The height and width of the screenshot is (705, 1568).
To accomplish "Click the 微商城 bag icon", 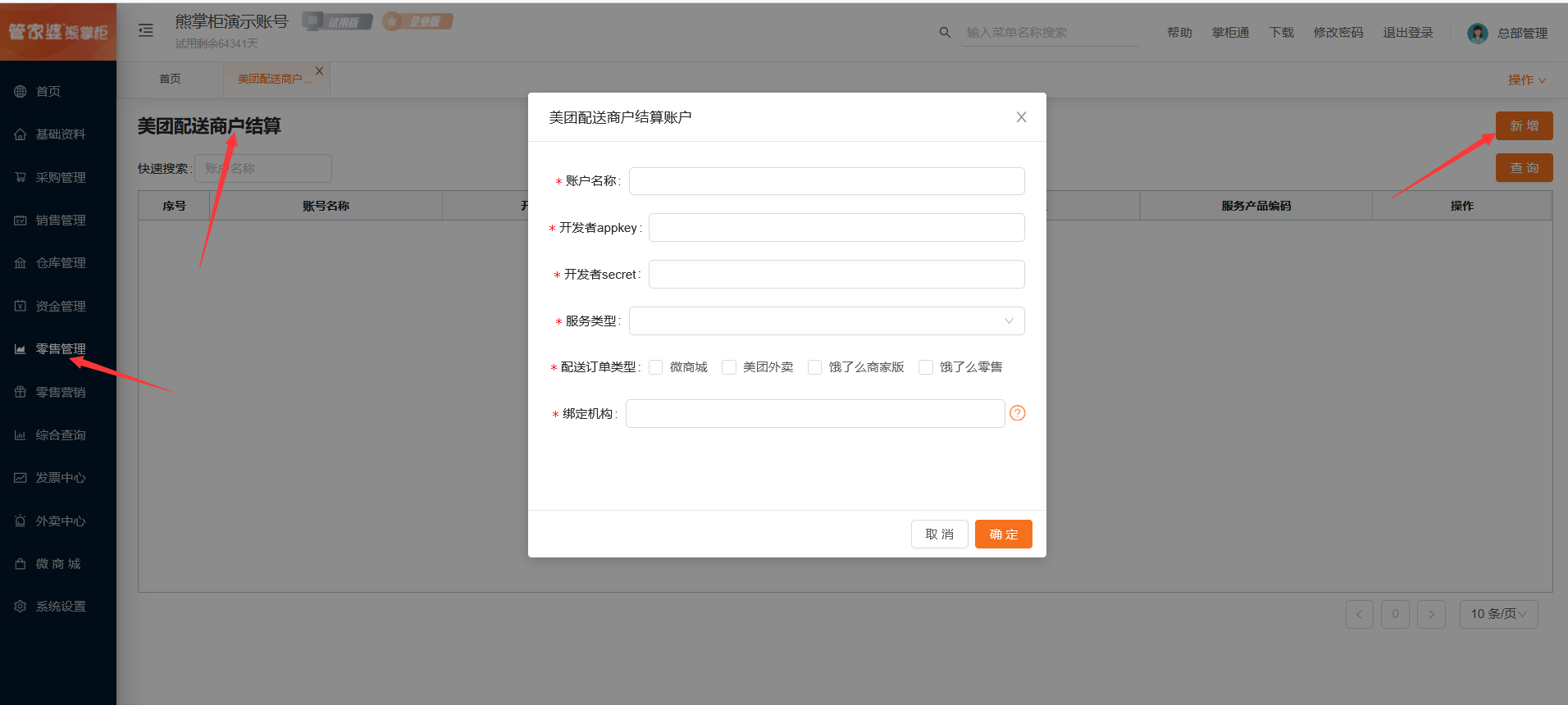I will point(21,563).
